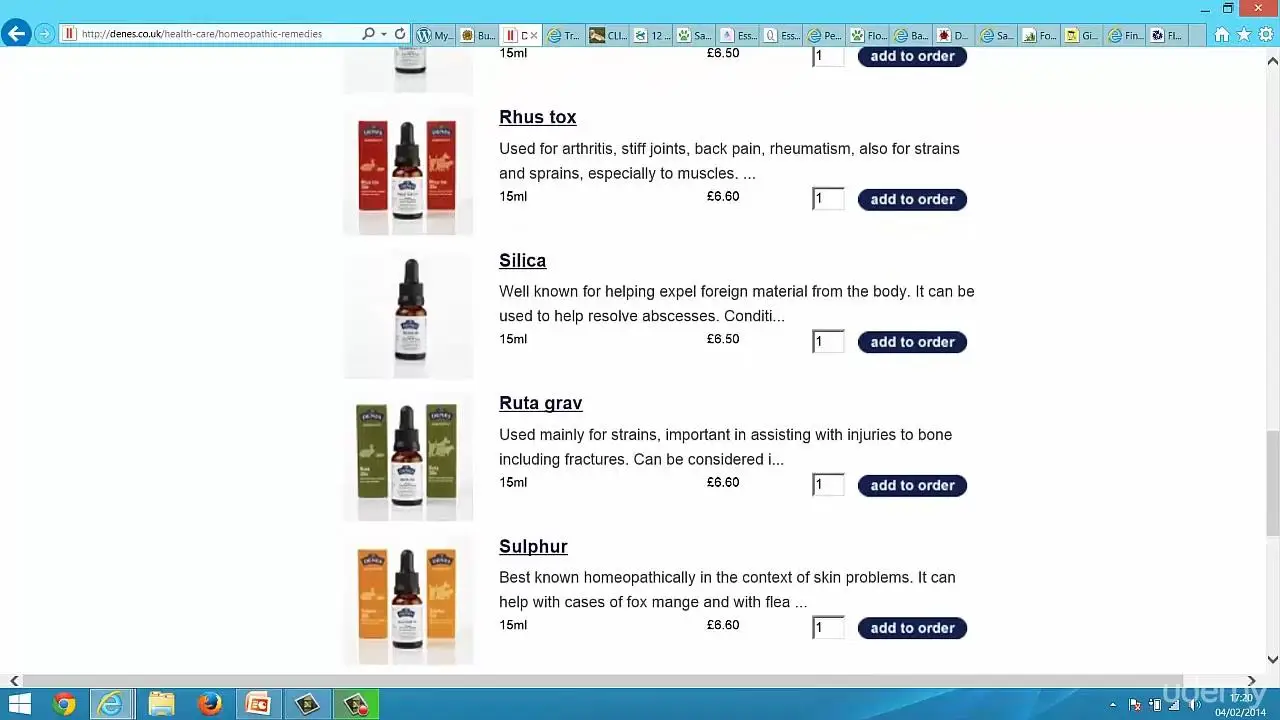Open File Explorer from the taskbar
Image resolution: width=1280 pixels, height=720 pixels.
(x=160, y=704)
